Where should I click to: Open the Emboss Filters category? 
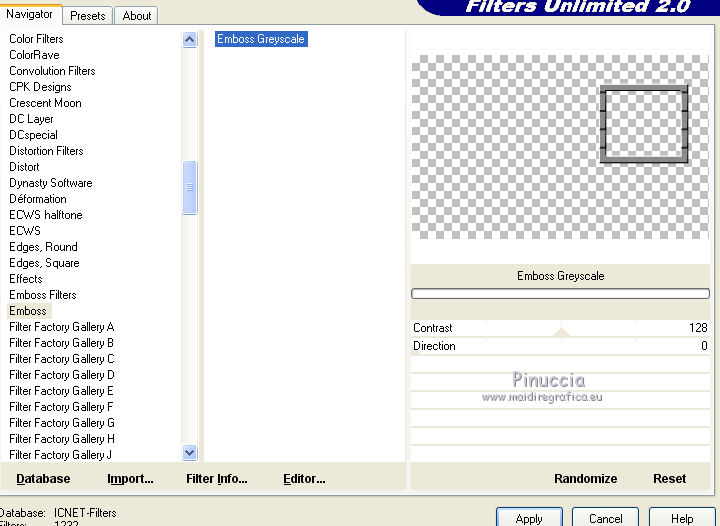(43, 295)
